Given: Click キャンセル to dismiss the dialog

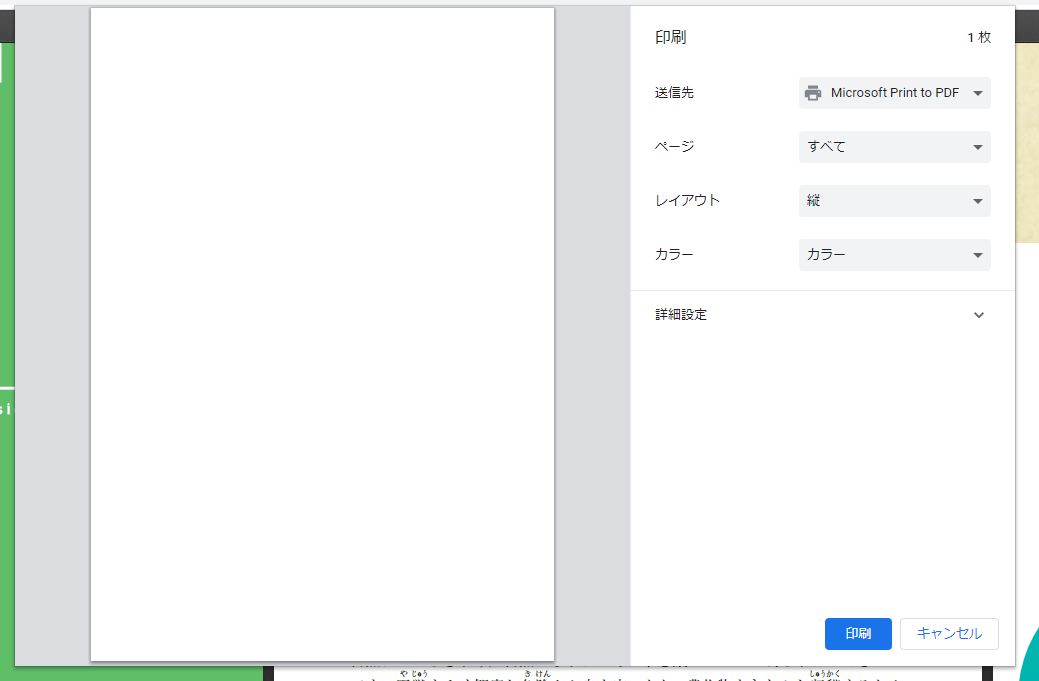Looking at the screenshot, I should click(949, 634).
